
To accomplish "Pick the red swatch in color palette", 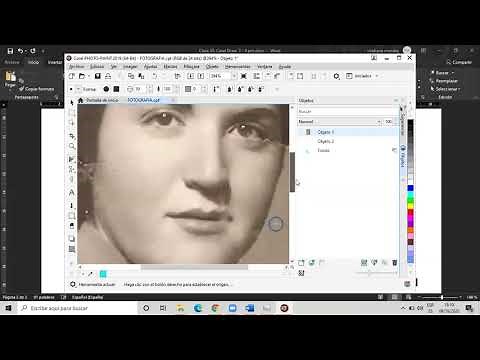I will tap(411, 212).
